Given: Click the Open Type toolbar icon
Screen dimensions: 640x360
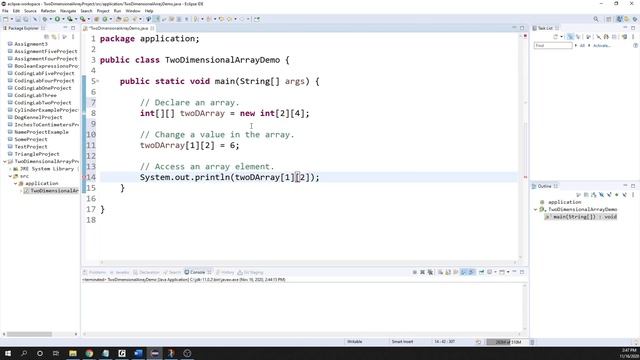Looking at the screenshot, I should click(x=119, y=19).
